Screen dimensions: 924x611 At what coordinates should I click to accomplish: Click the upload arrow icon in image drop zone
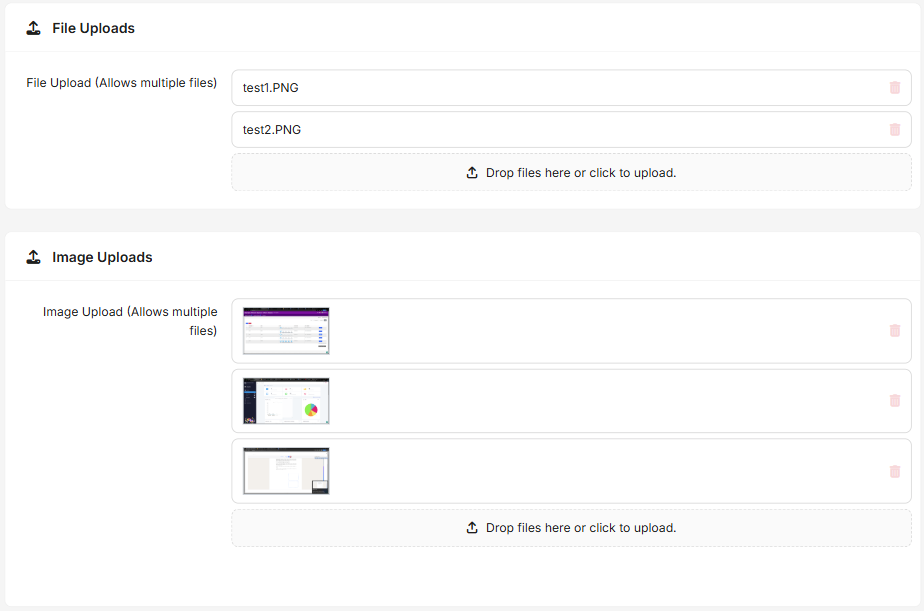point(472,528)
